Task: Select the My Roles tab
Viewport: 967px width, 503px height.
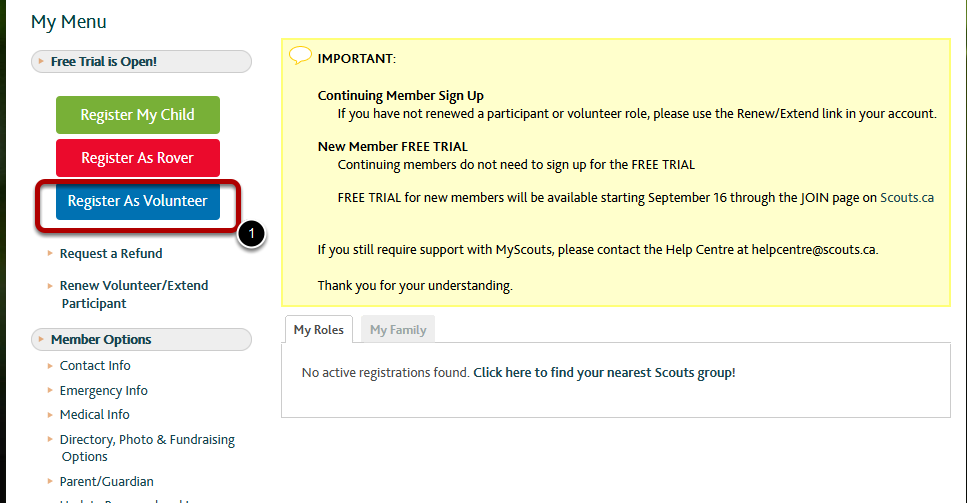Action: (x=319, y=330)
